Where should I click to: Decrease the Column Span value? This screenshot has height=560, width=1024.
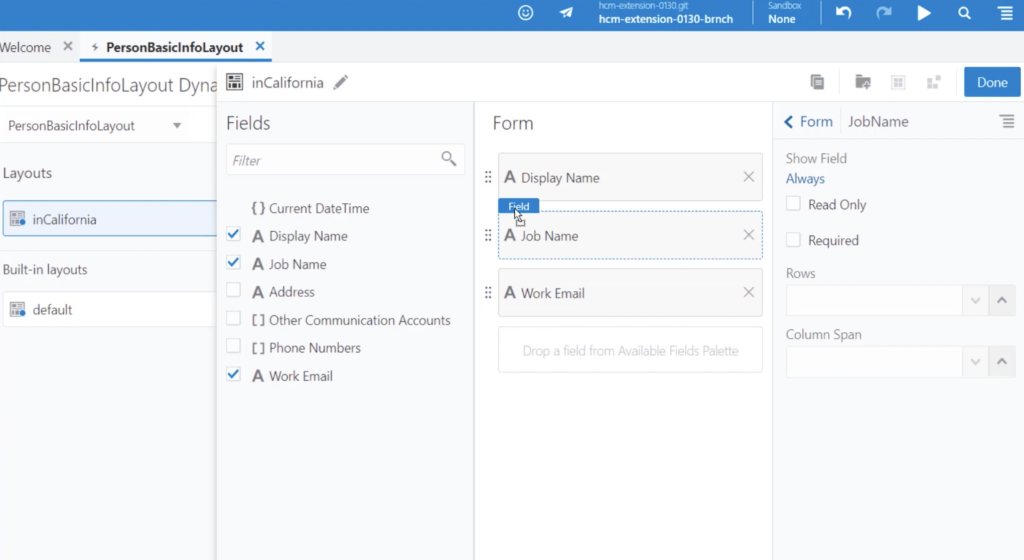point(975,362)
